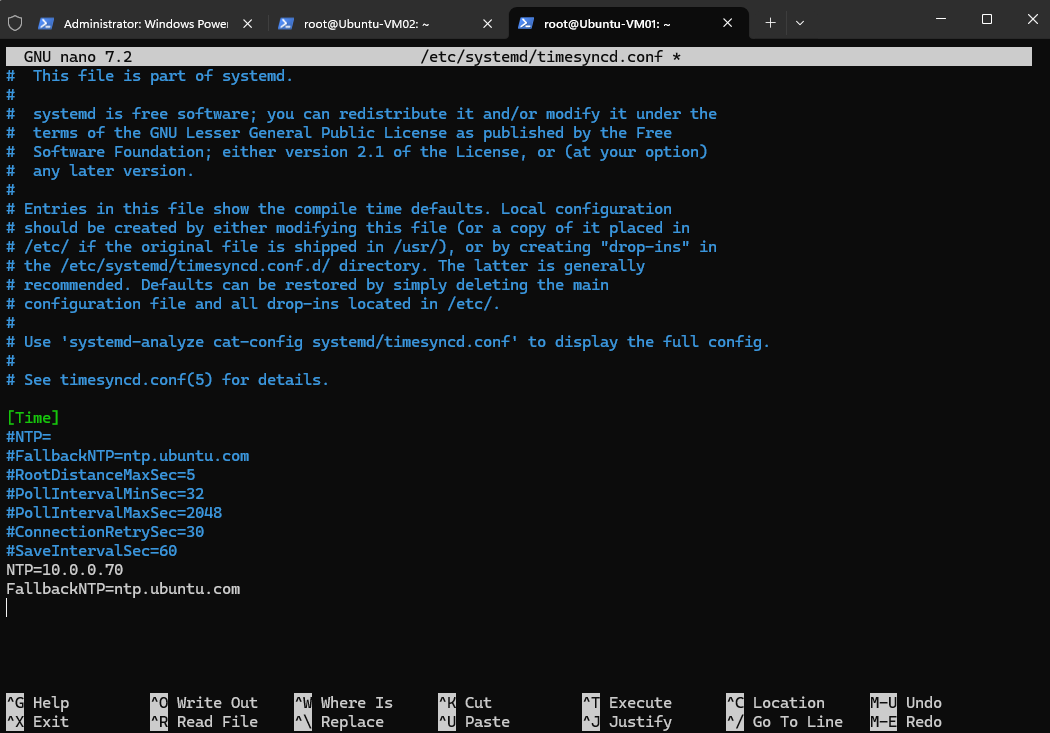Viewport: 1050px width, 733px height.
Task: Click the ^O Write Out shortcut label
Action: 204,702
